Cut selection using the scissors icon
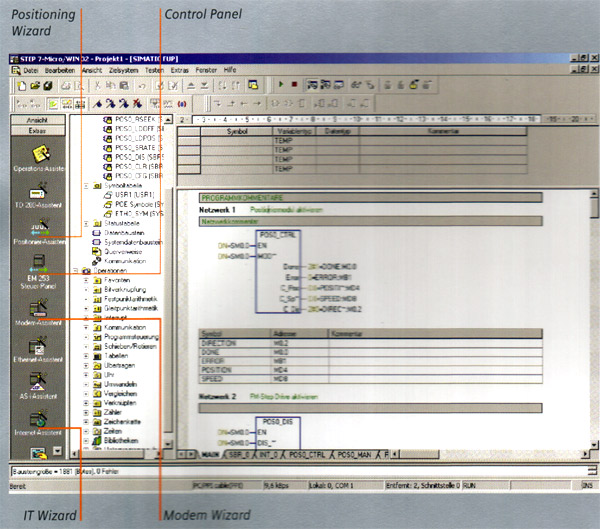The image size is (600, 529). point(98,85)
